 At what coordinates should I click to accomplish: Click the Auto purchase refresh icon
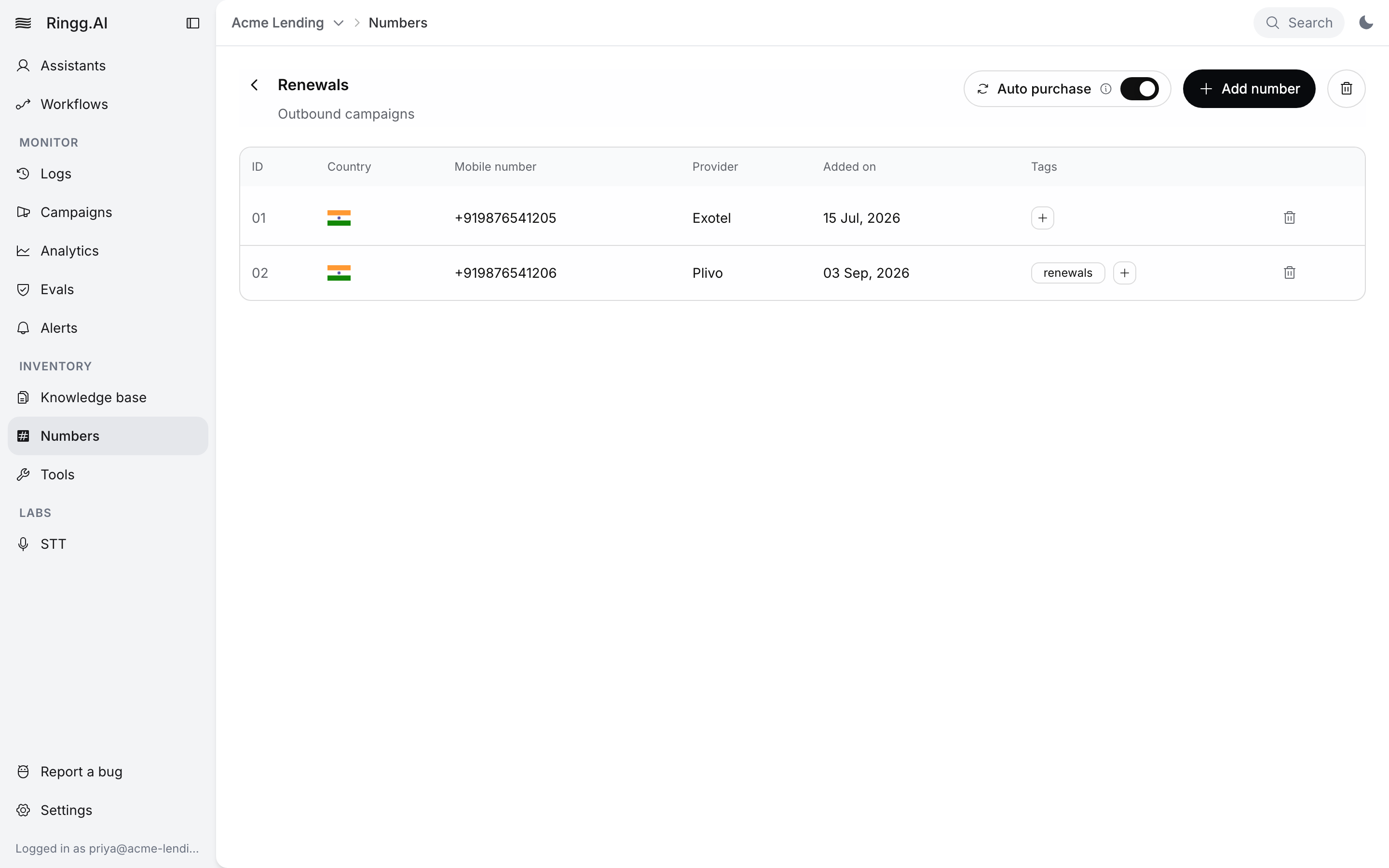(982, 89)
